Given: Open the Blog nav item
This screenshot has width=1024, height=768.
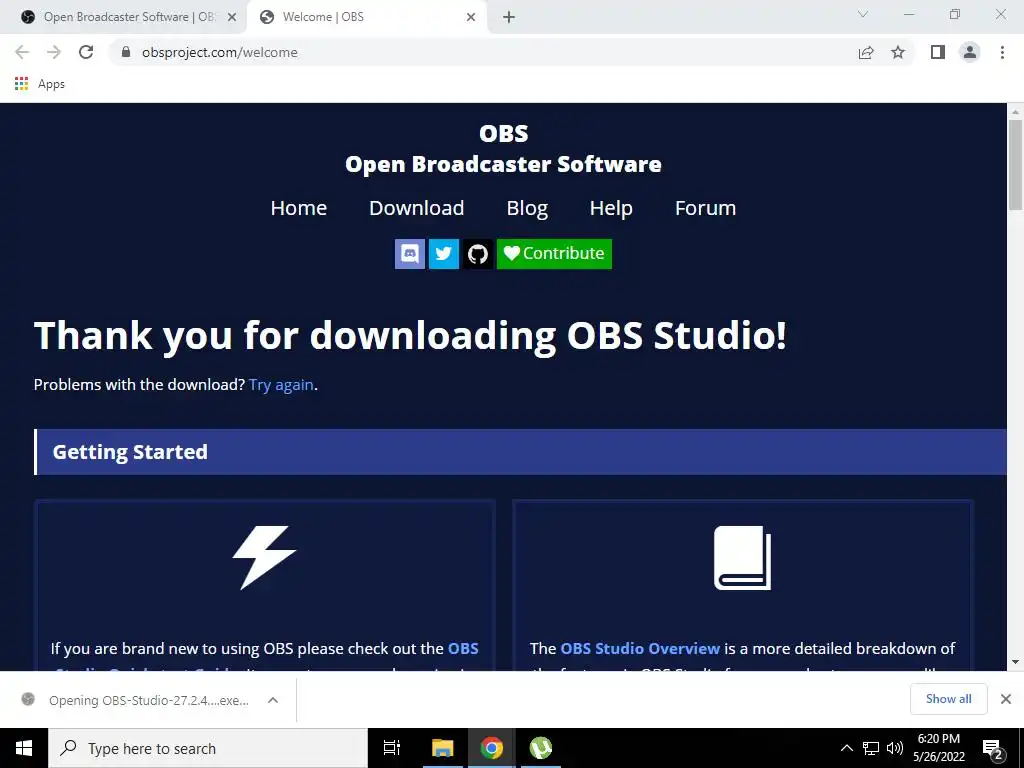Looking at the screenshot, I should coord(527,208).
